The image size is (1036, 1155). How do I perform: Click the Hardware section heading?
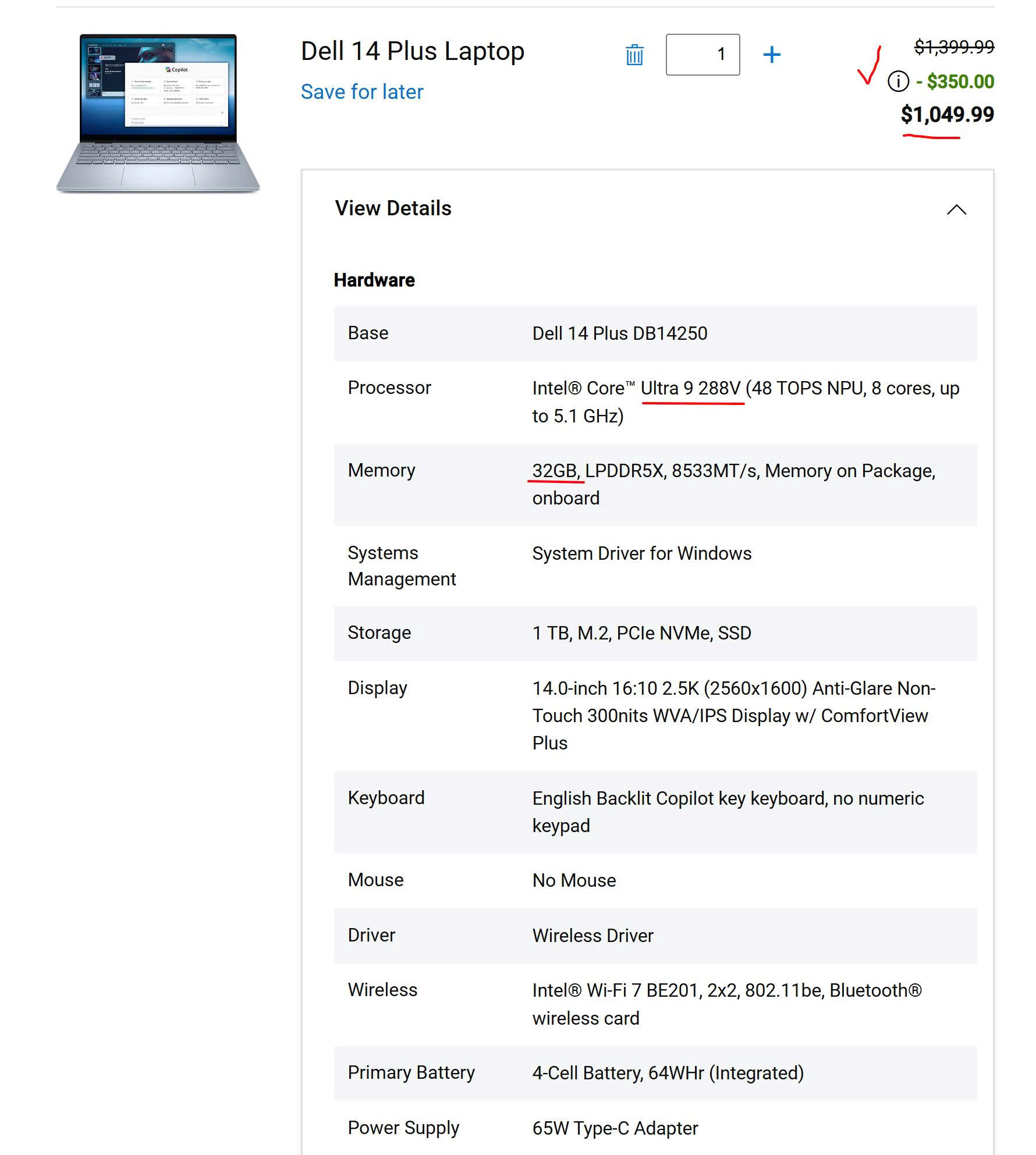pyautogui.click(x=374, y=280)
